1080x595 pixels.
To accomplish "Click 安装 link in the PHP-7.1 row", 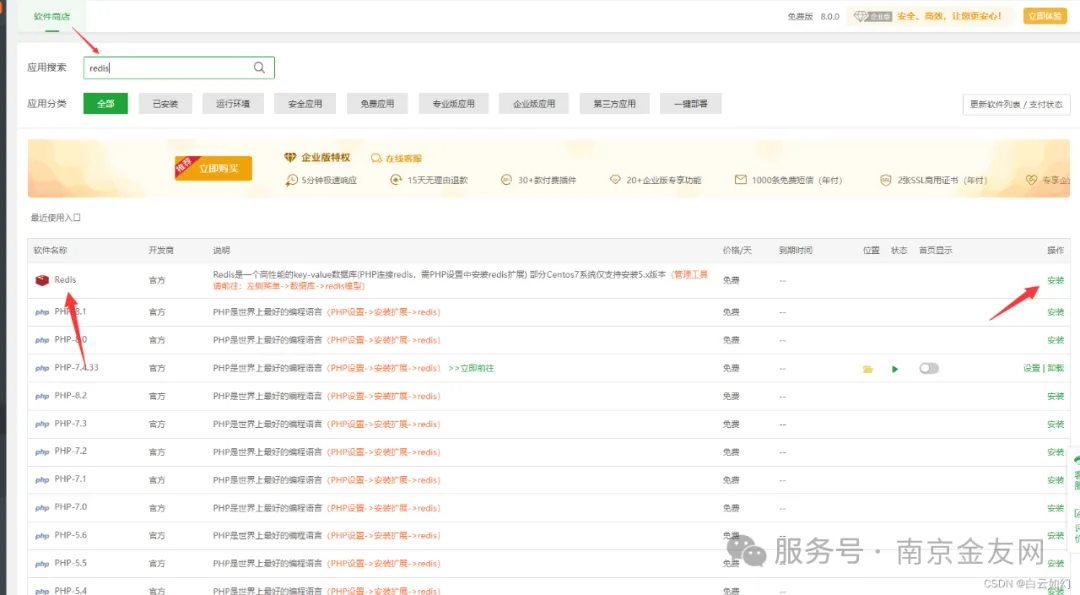I will coord(1055,480).
